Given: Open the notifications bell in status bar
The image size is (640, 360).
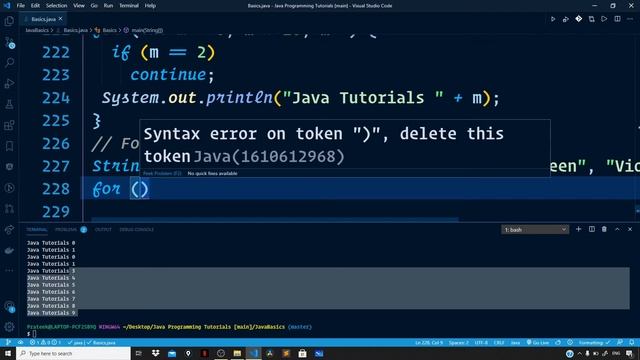Looking at the screenshot, I should click(x=631, y=342).
